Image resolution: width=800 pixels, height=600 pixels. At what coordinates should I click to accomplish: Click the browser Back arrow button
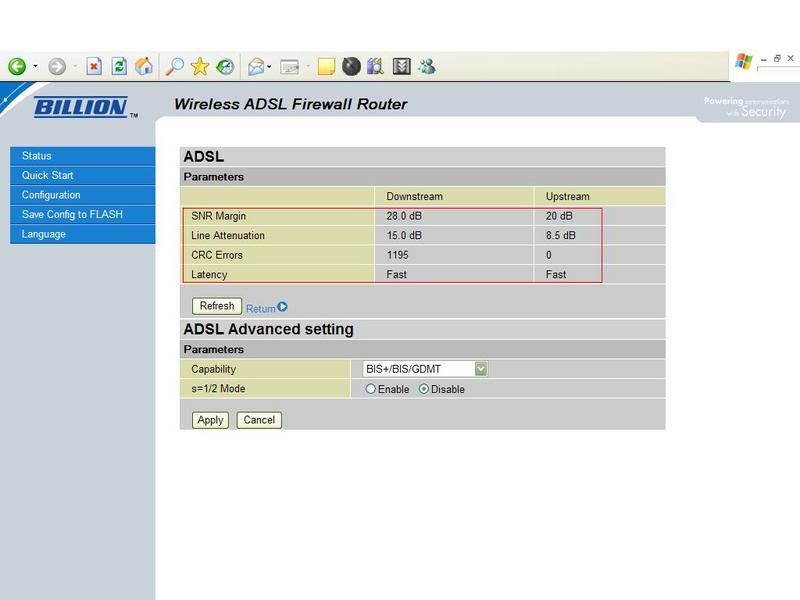(x=17, y=67)
